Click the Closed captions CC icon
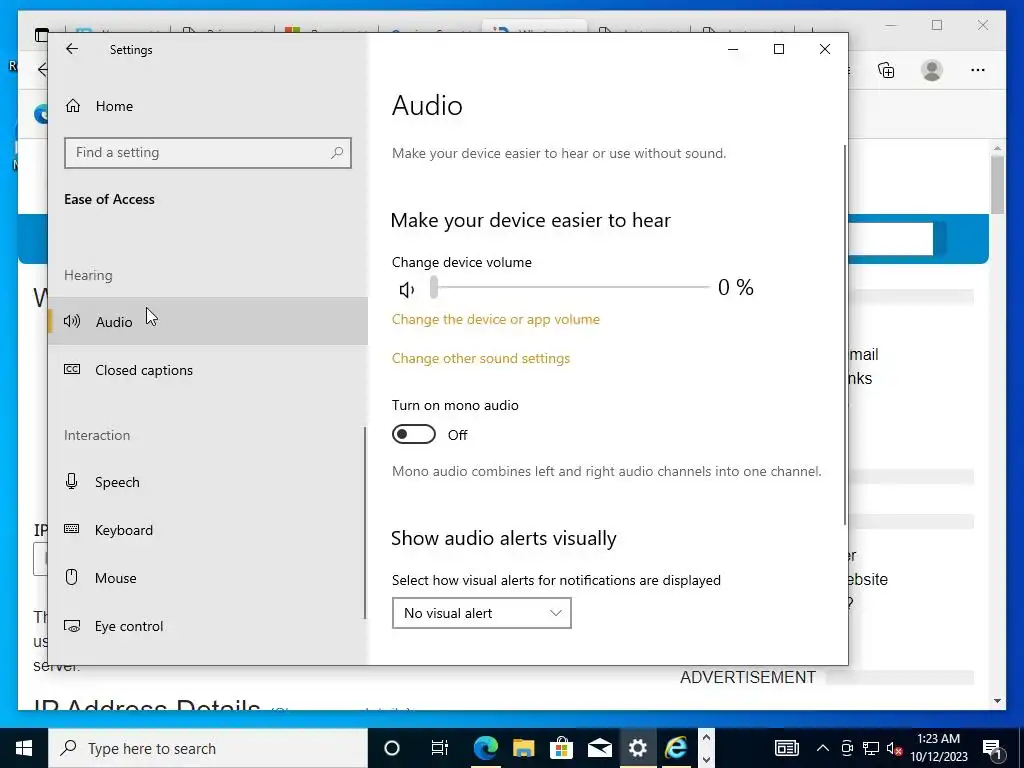Viewport: 1024px width, 768px height. [x=72, y=369]
